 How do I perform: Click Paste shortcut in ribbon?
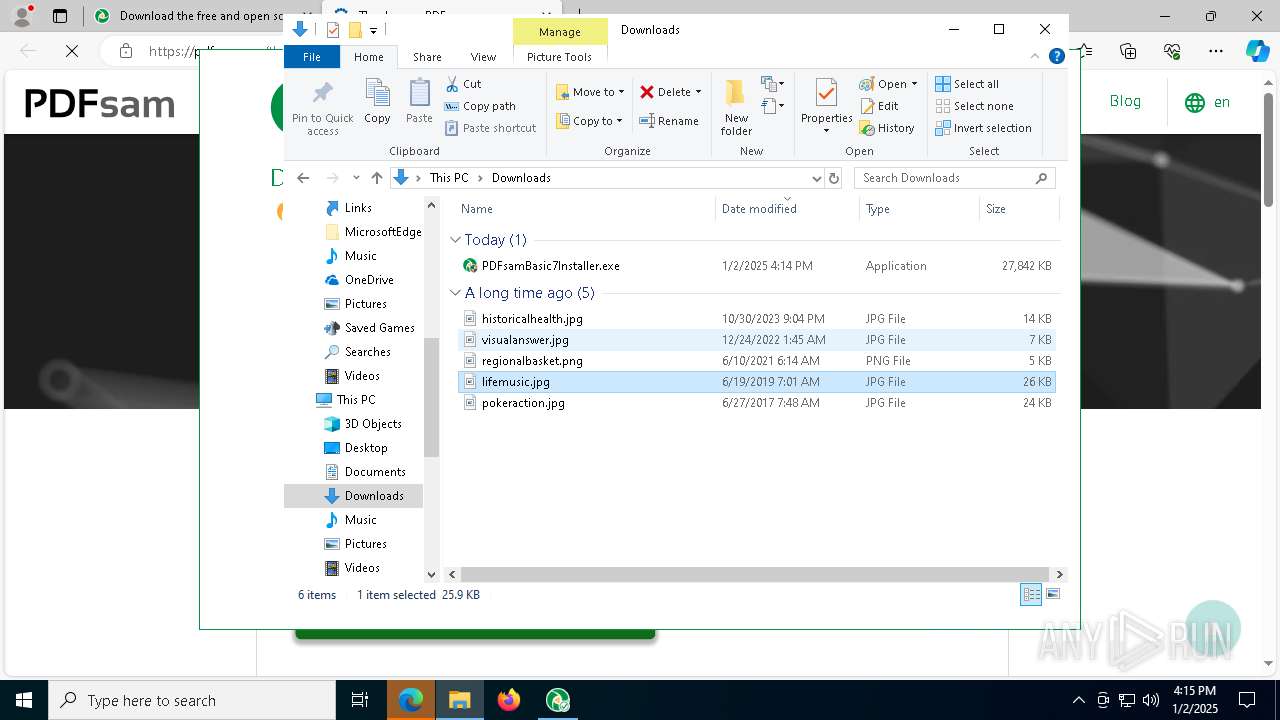(x=490, y=128)
